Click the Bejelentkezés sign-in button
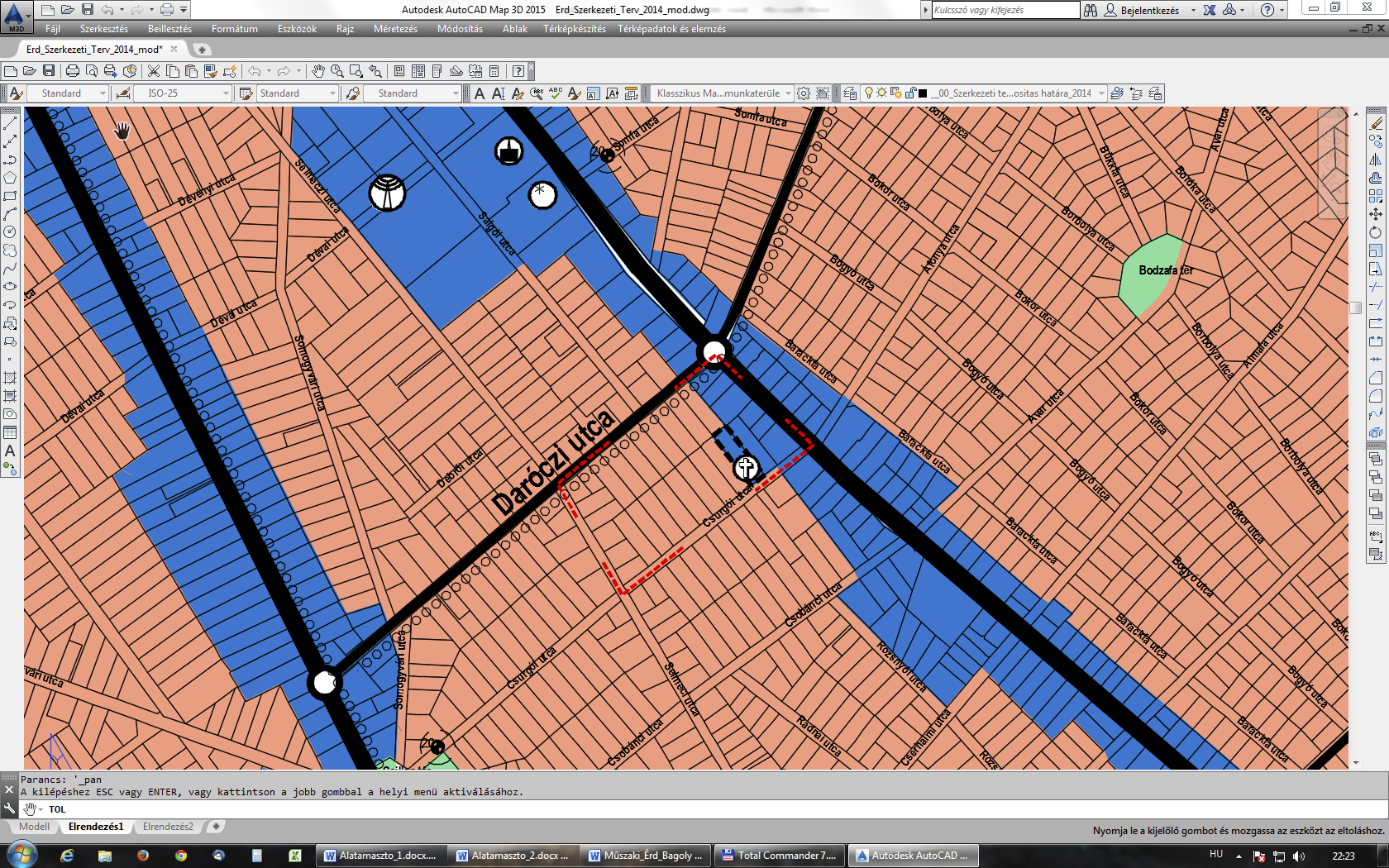Viewport: 1389px width, 868px height. coord(1142,10)
